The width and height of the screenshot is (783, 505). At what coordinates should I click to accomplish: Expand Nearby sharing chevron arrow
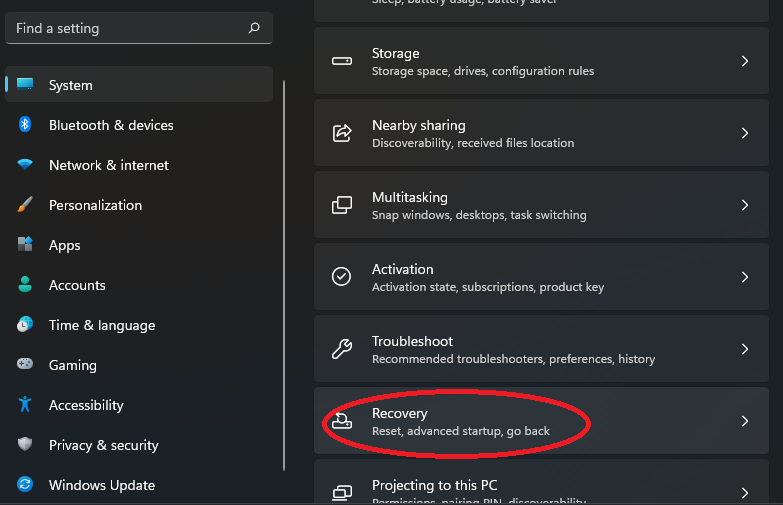pyautogui.click(x=745, y=133)
